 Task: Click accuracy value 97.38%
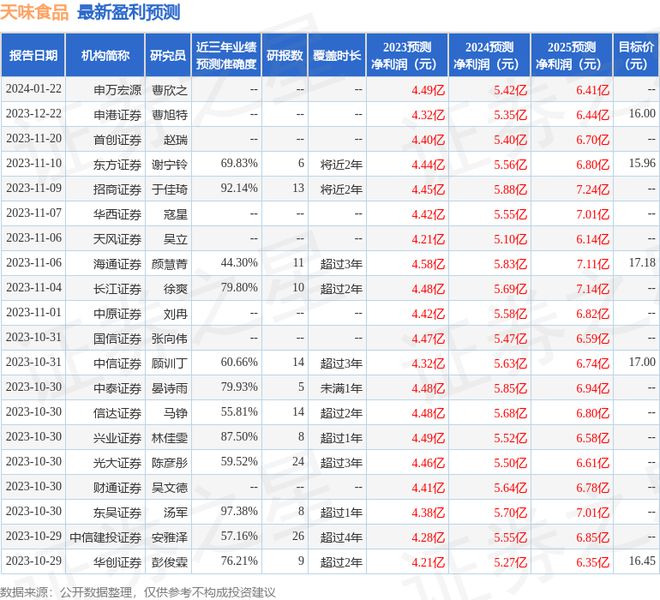(239, 511)
